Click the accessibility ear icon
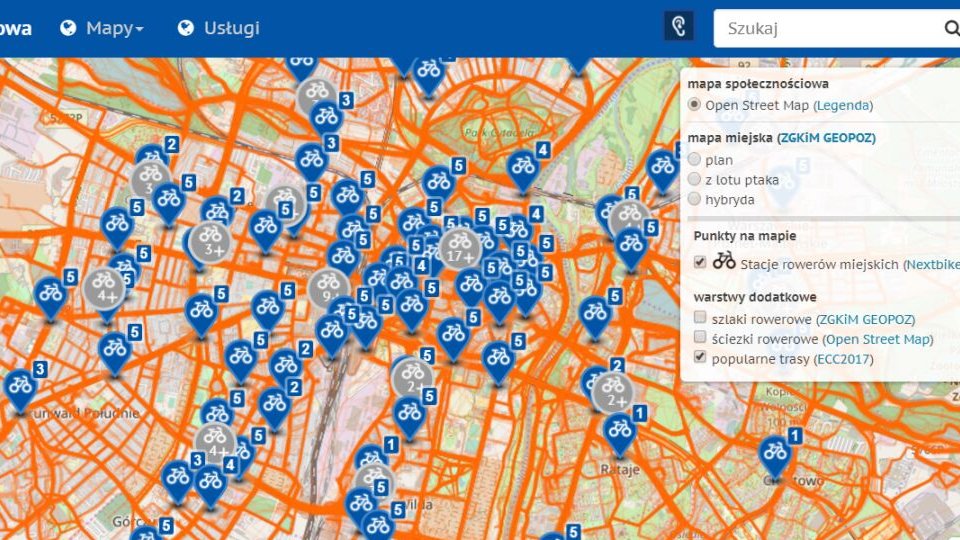This screenshot has width=960, height=540. coord(679,27)
